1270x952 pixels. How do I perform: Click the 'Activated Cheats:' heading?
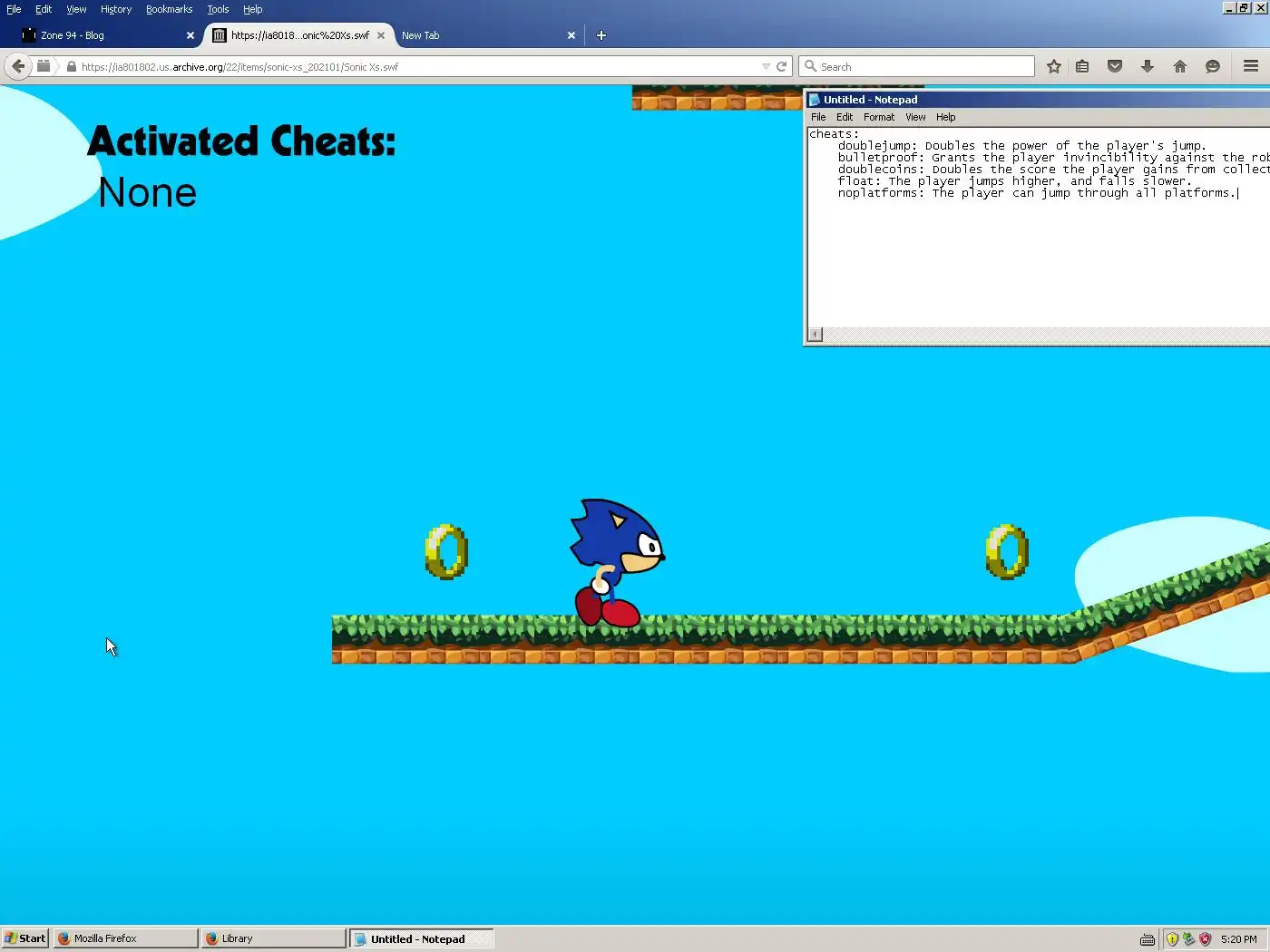tap(241, 141)
